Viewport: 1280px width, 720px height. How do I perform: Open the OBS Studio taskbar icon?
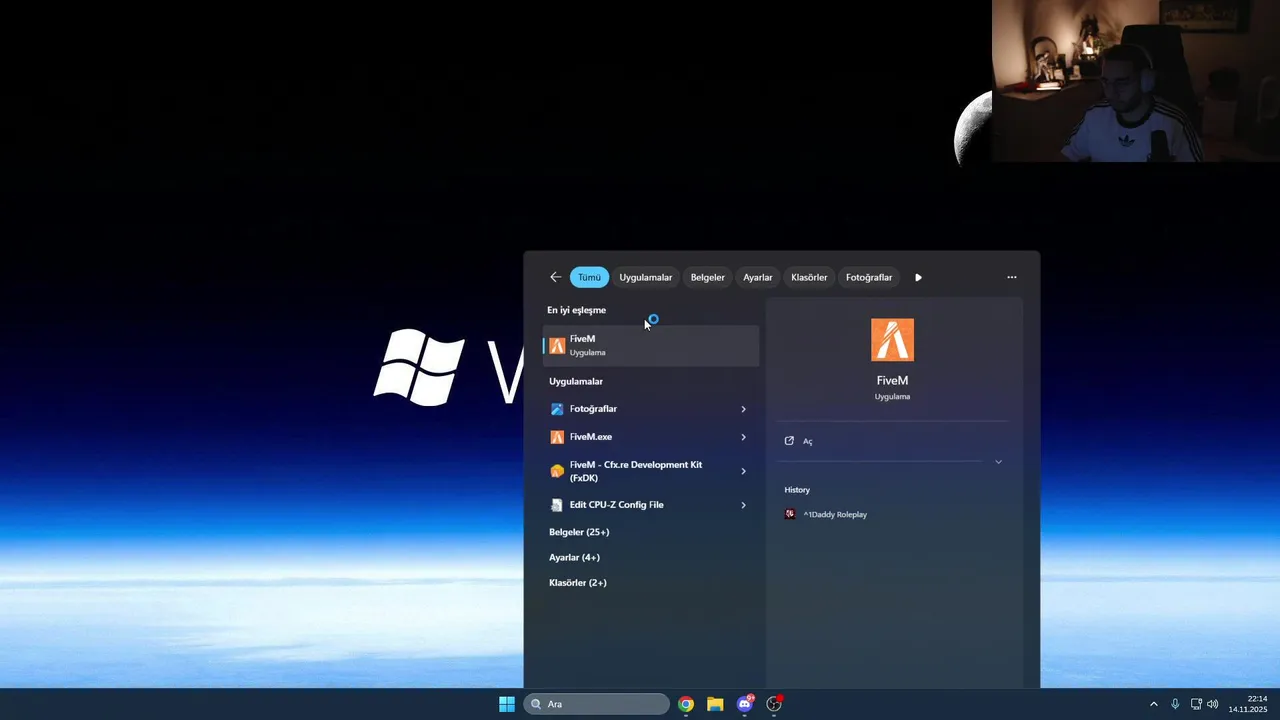point(774,704)
